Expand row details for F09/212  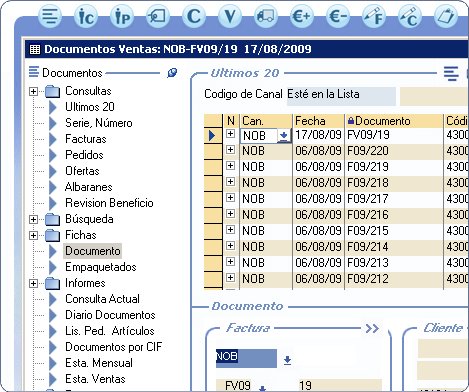coord(230,278)
